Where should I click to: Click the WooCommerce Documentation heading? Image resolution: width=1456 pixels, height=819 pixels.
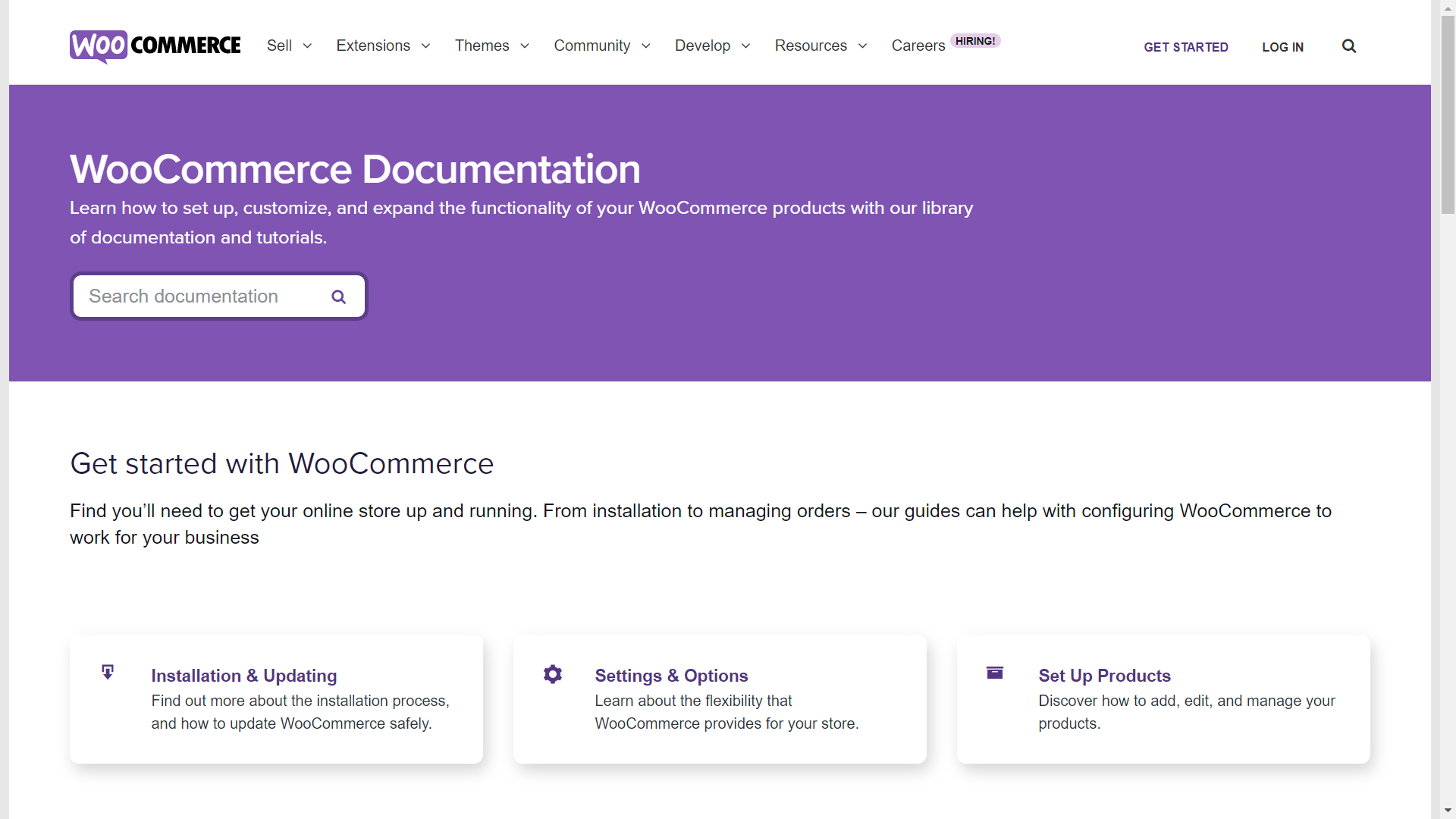tap(355, 169)
